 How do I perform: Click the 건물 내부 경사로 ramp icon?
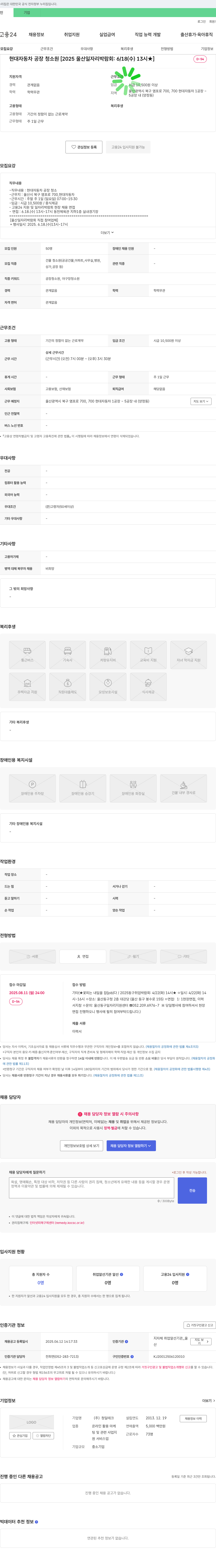[x=184, y=788]
